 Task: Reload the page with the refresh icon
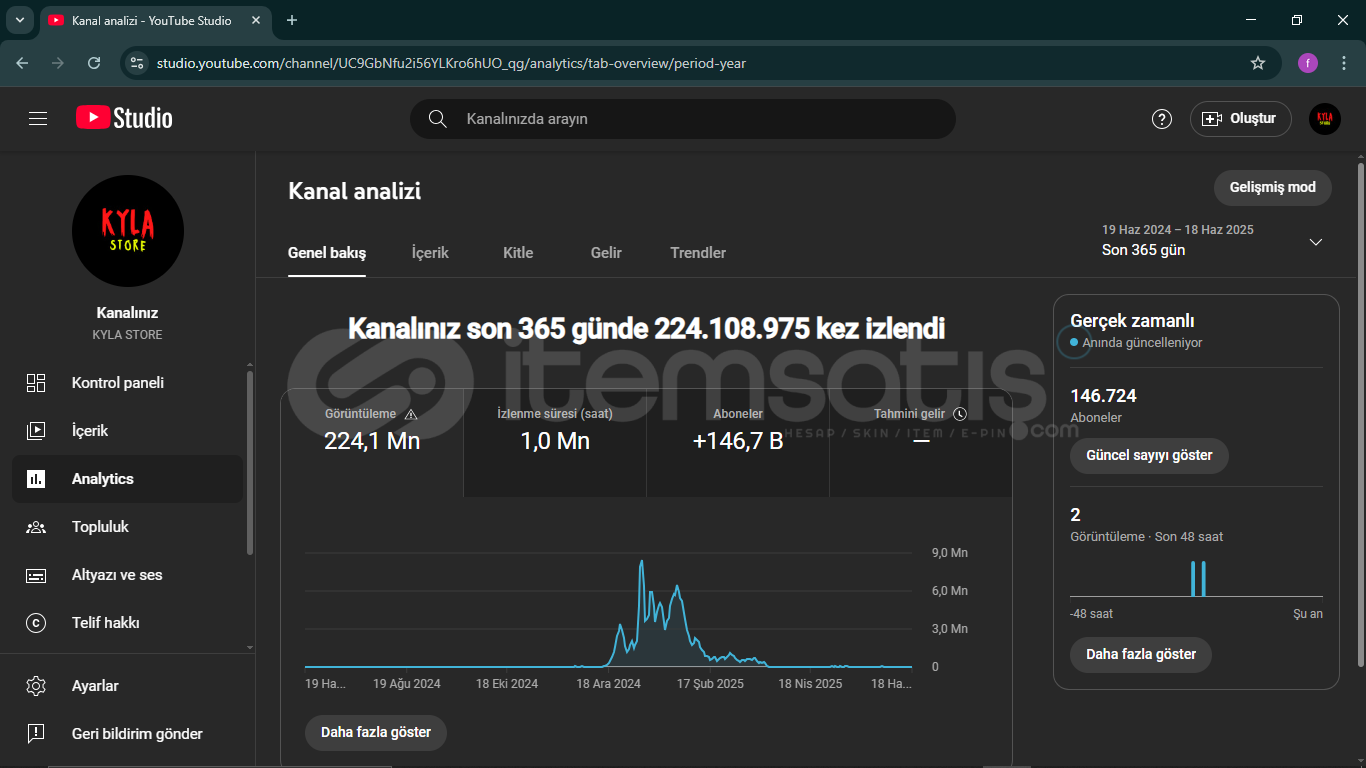coord(94,63)
